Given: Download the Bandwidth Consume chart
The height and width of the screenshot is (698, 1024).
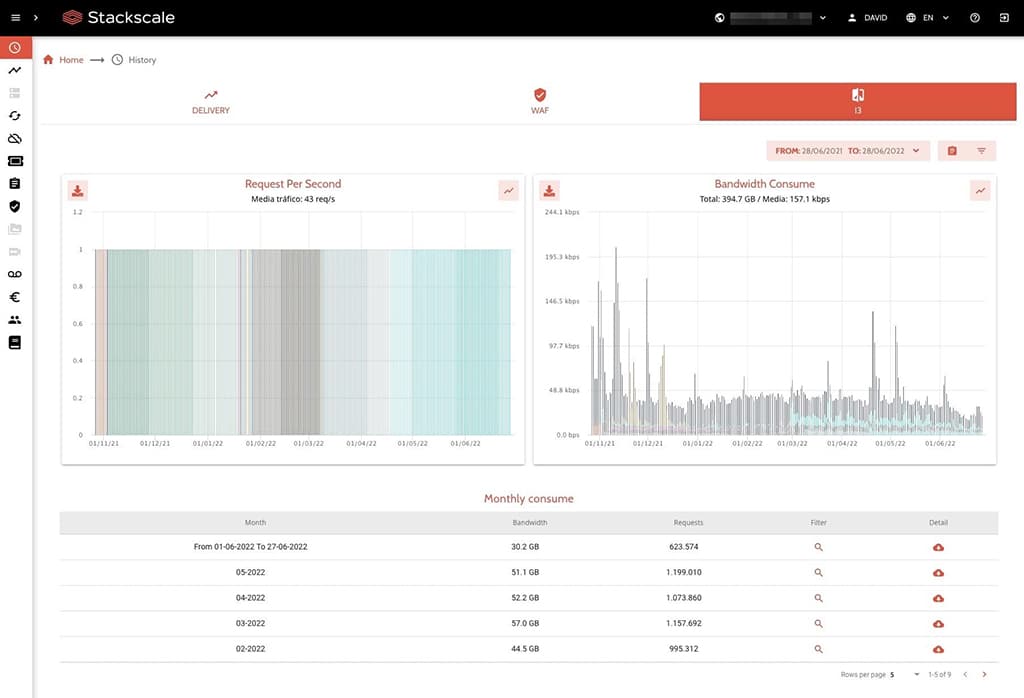Looking at the screenshot, I should click(x=549, y=191).
